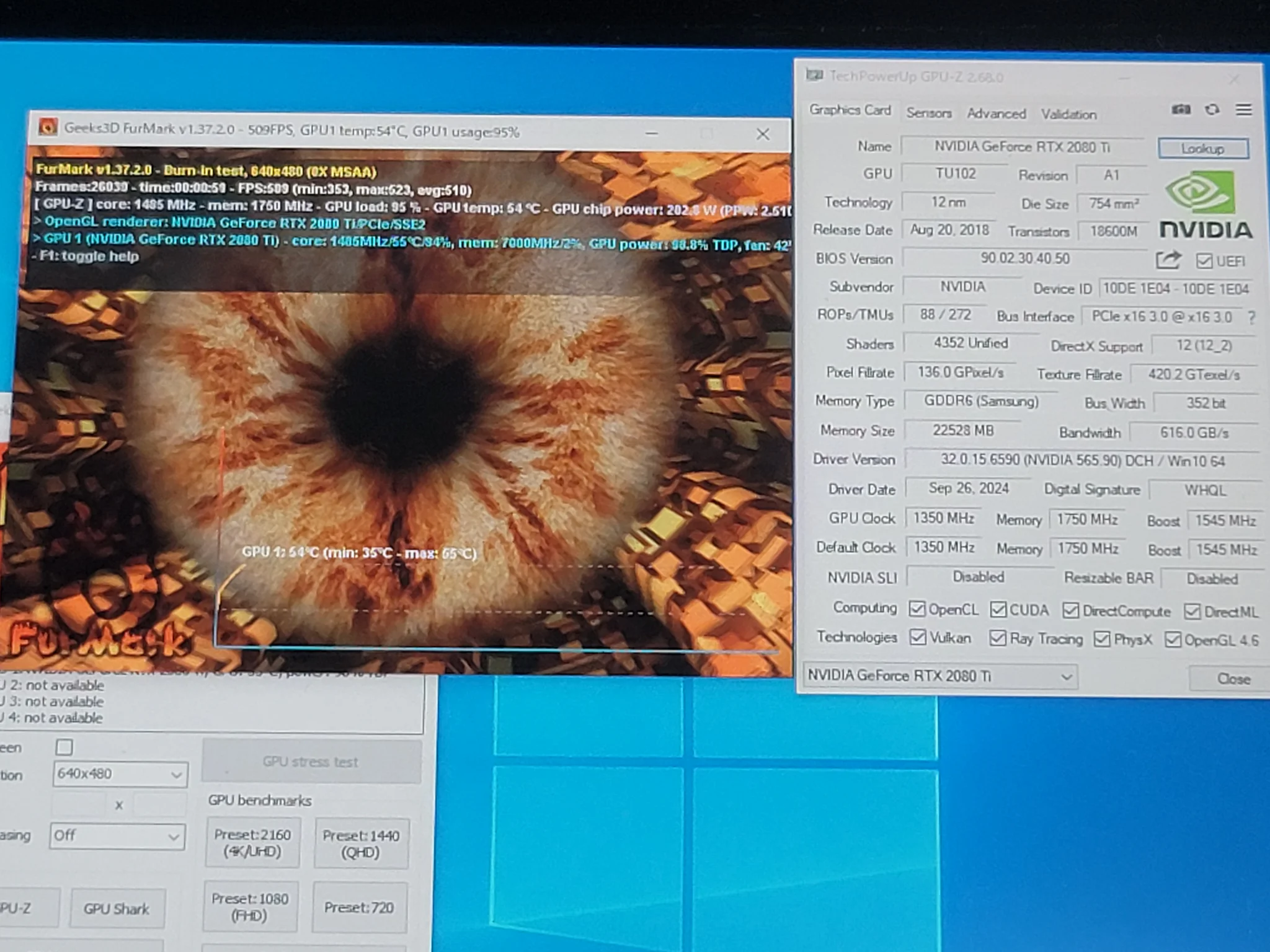Click the Memory Type value GDDR6 (Samsung)

click(981, 401)
